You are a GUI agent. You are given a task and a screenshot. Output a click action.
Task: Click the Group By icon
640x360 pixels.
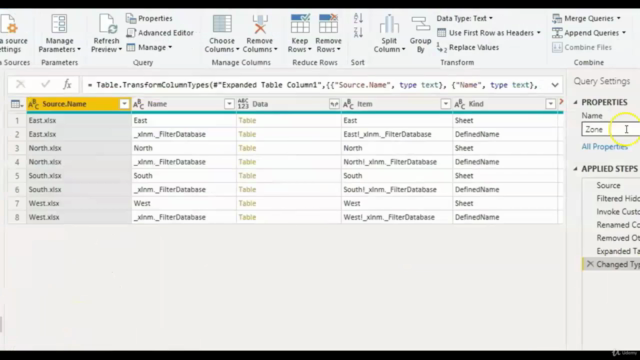click(x=420, y=24)
